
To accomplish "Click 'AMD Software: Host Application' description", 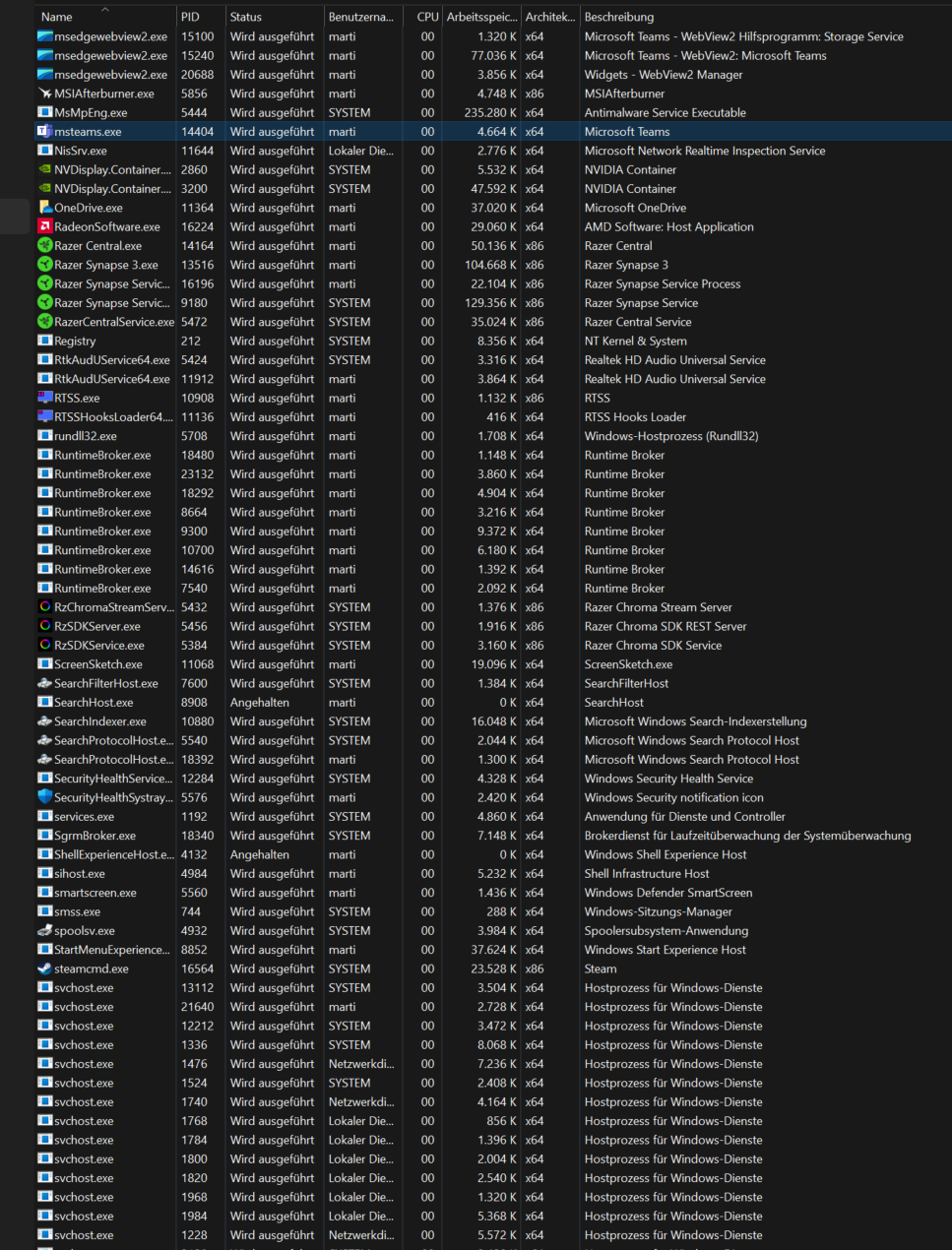I will point(668,226).
